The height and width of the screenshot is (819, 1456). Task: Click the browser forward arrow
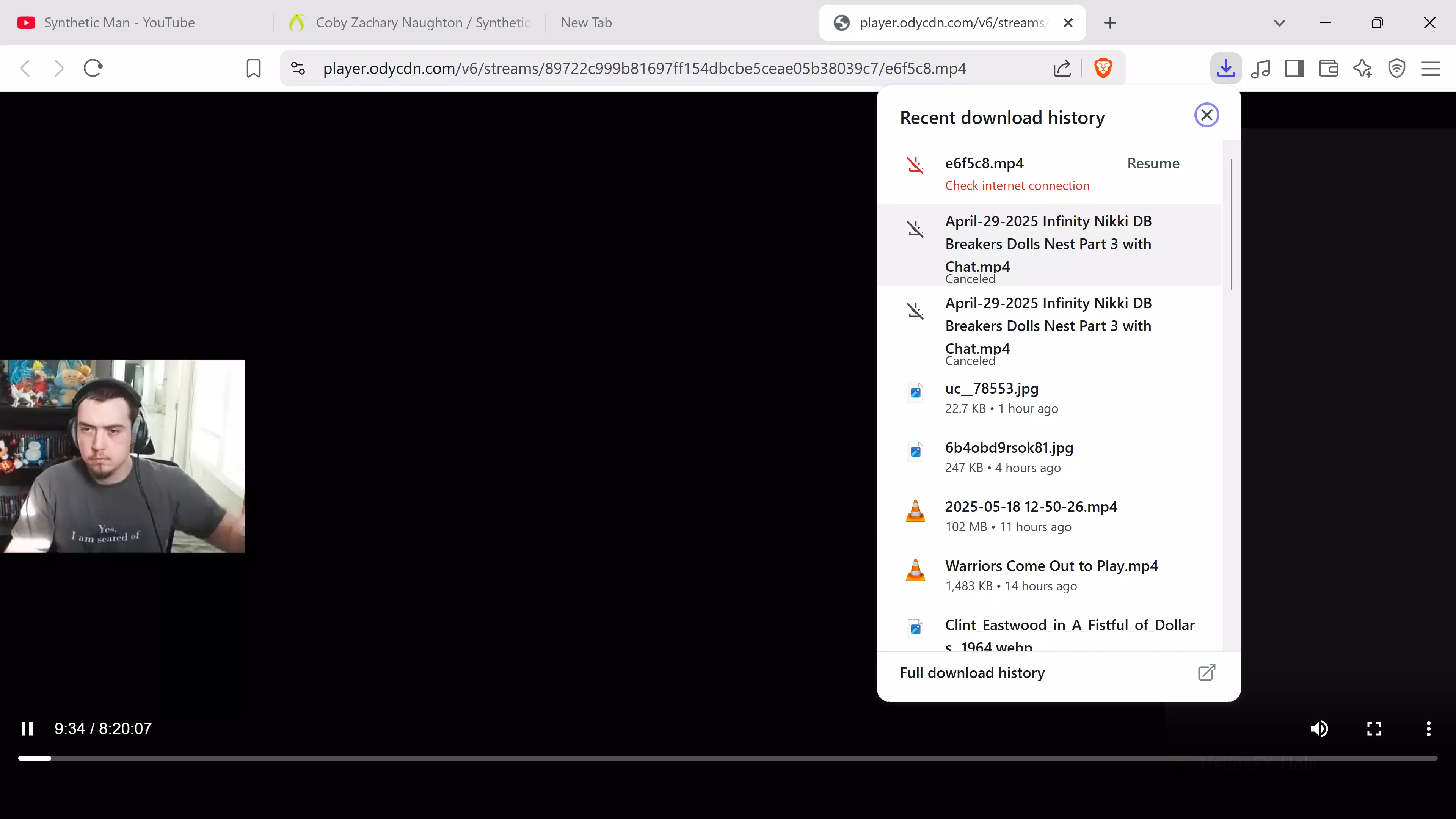click(x=59, y=68)
